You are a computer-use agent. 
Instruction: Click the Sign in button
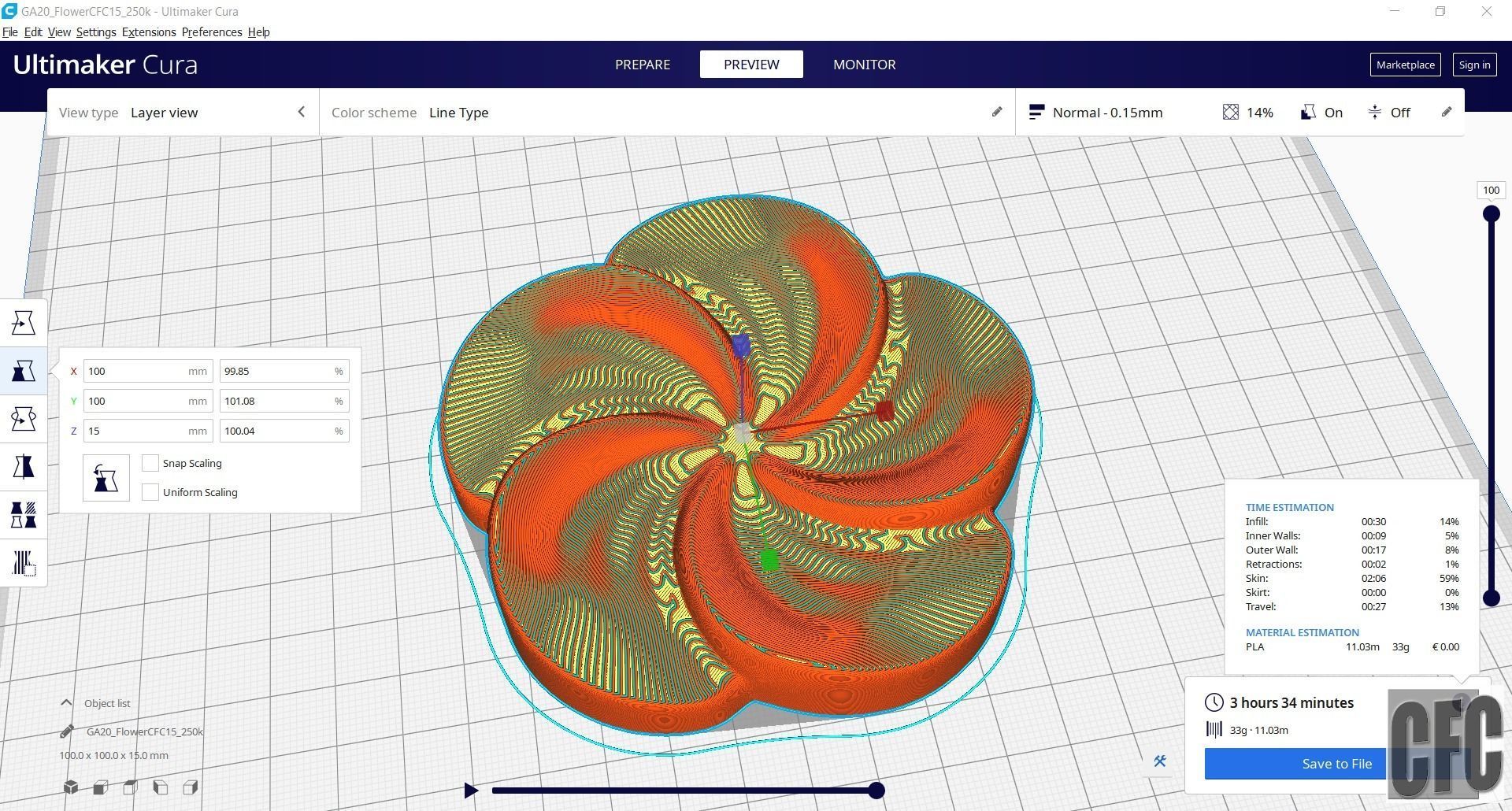(1474, 65)
